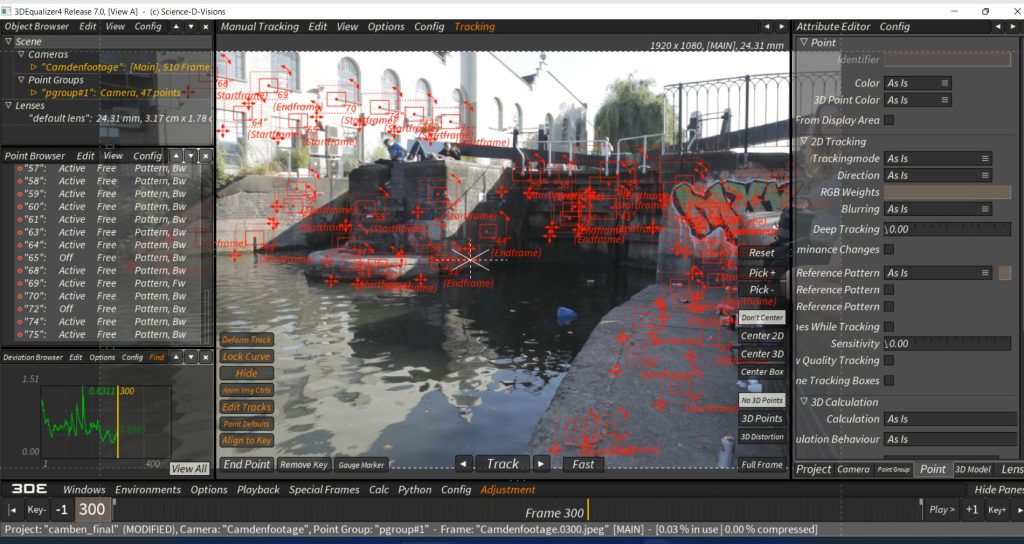The width and height of the screenshot is (1024, 544).
Task: Select Don't Center toggle button
Action: [x=761, y=317]
